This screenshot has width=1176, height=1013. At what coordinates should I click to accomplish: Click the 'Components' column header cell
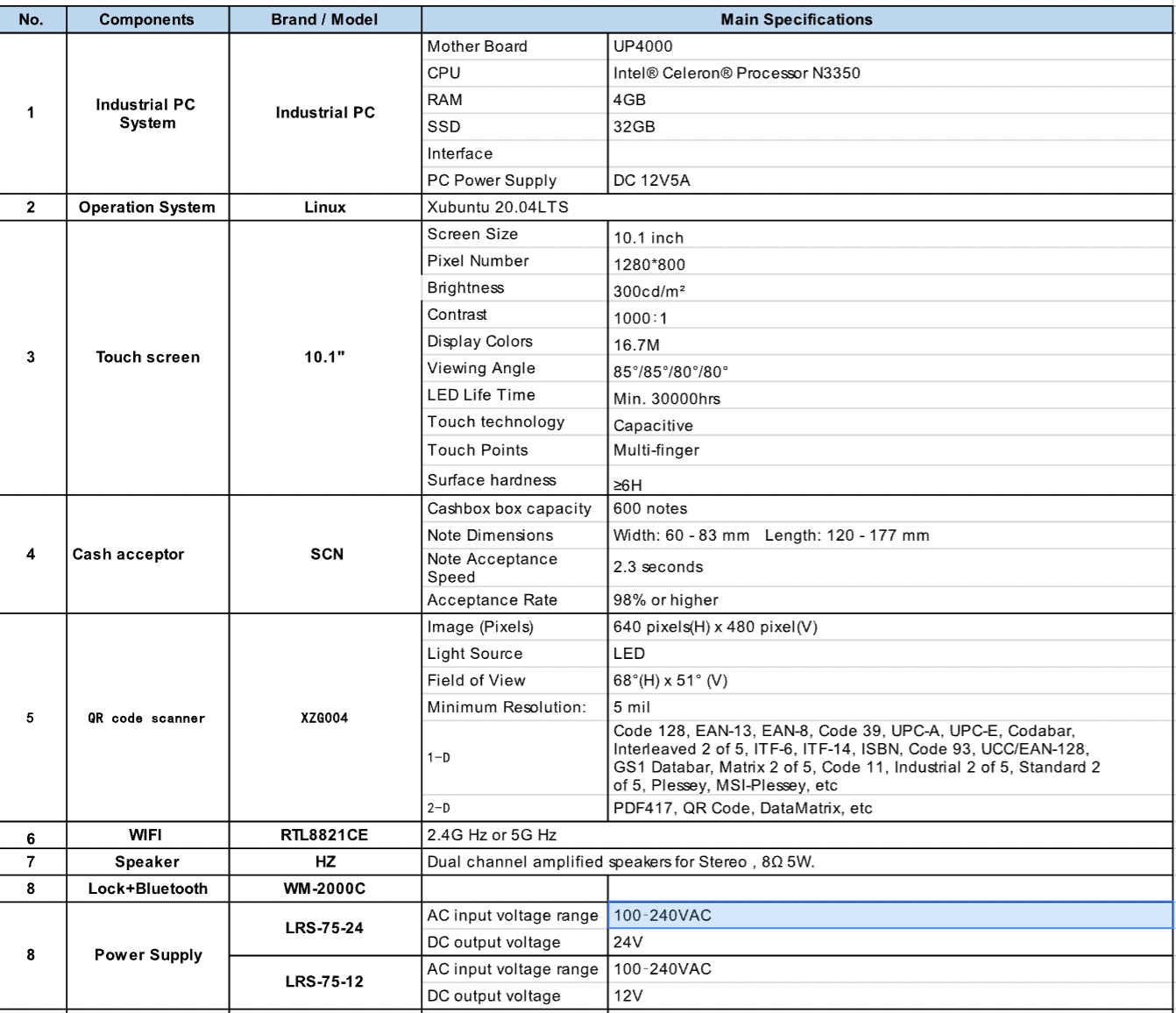tap(147, 19)
